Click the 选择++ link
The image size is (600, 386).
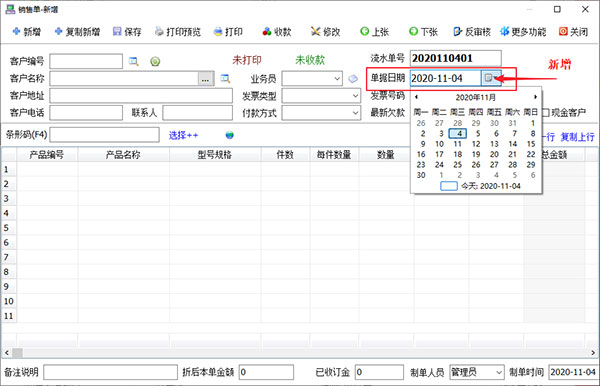[x=183, y=135]
